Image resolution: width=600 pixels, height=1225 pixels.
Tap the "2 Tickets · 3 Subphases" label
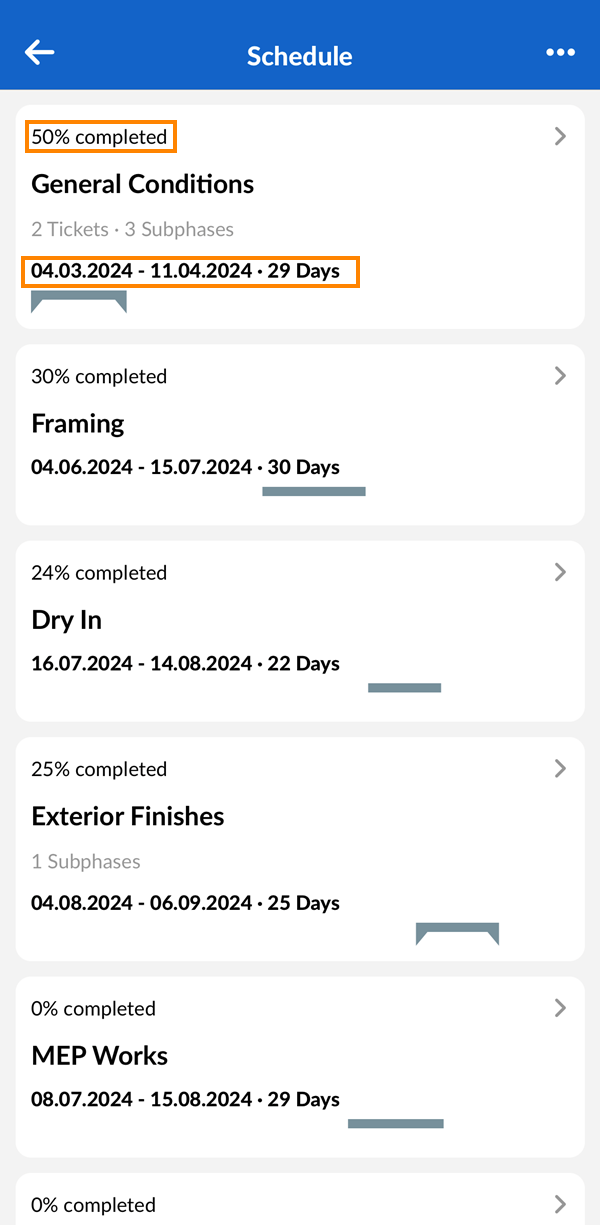133,229
